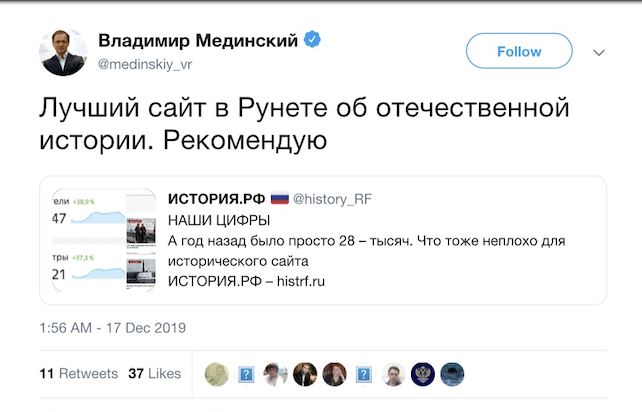The height and width of the screenshot is (412, 642).
Task: Click the last liker avatar in the row
Action: (453, 374)
